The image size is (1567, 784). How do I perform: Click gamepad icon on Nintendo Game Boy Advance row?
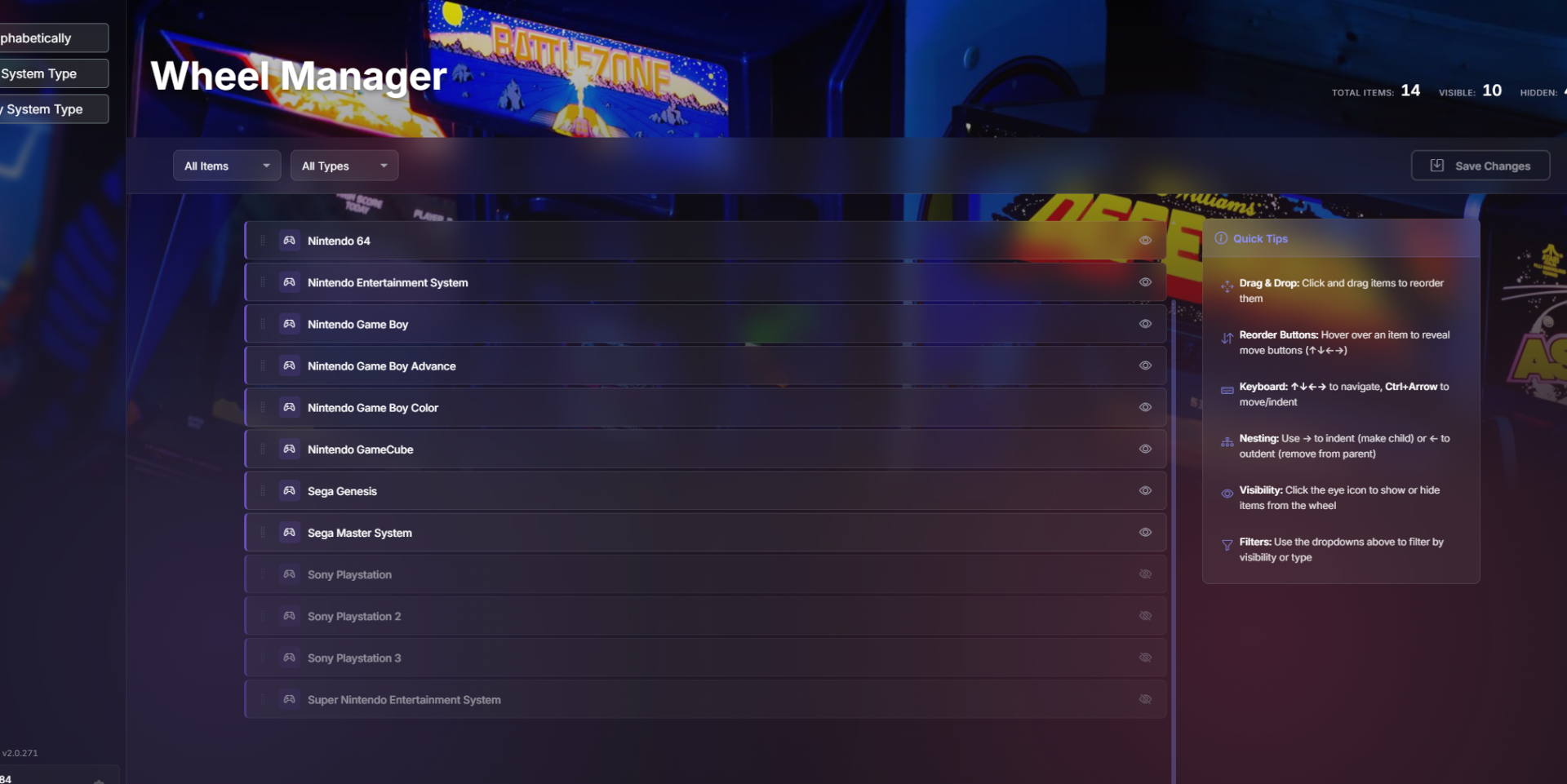(x=289, y=365)
